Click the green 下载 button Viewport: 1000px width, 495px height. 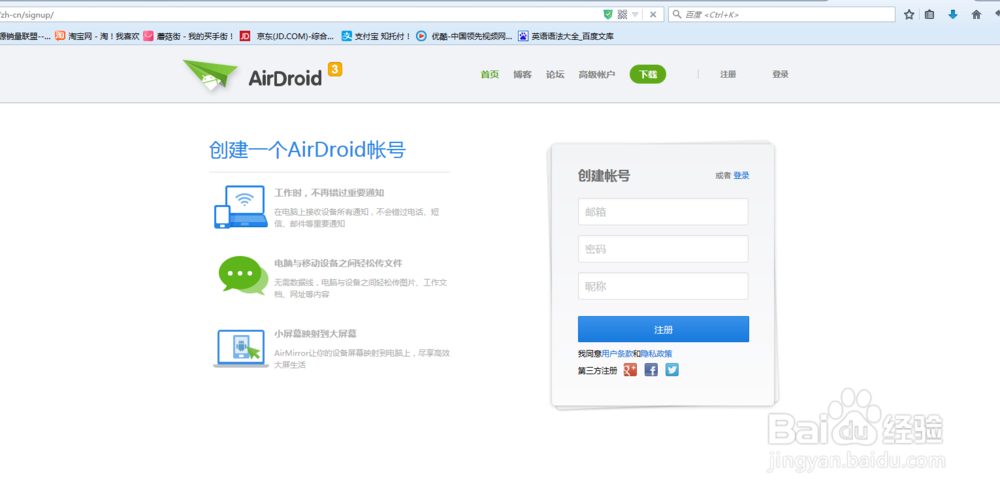point(647,75)
